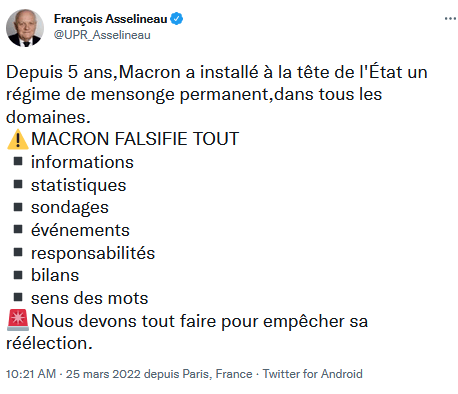Click the 25 mars 2022 date
The height and width of the screenshot is (394, 458).
point(103,374)
